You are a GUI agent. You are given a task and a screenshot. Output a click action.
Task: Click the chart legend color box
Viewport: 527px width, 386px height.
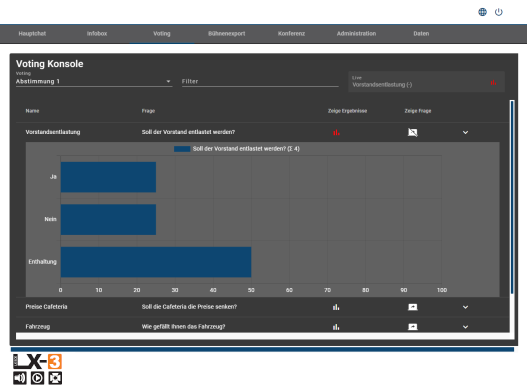182,149
